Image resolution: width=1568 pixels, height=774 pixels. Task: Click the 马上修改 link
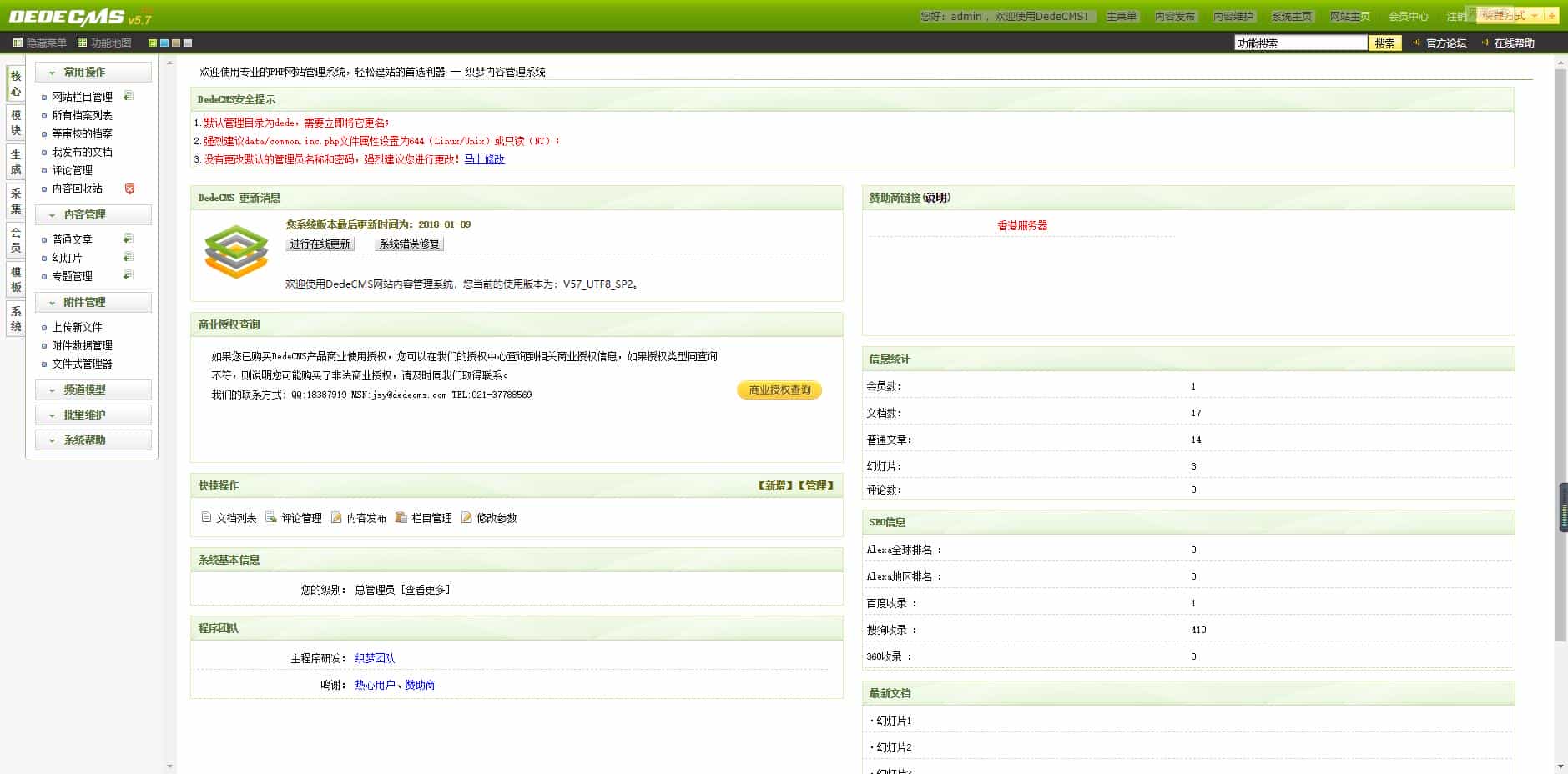click(484, 159)
